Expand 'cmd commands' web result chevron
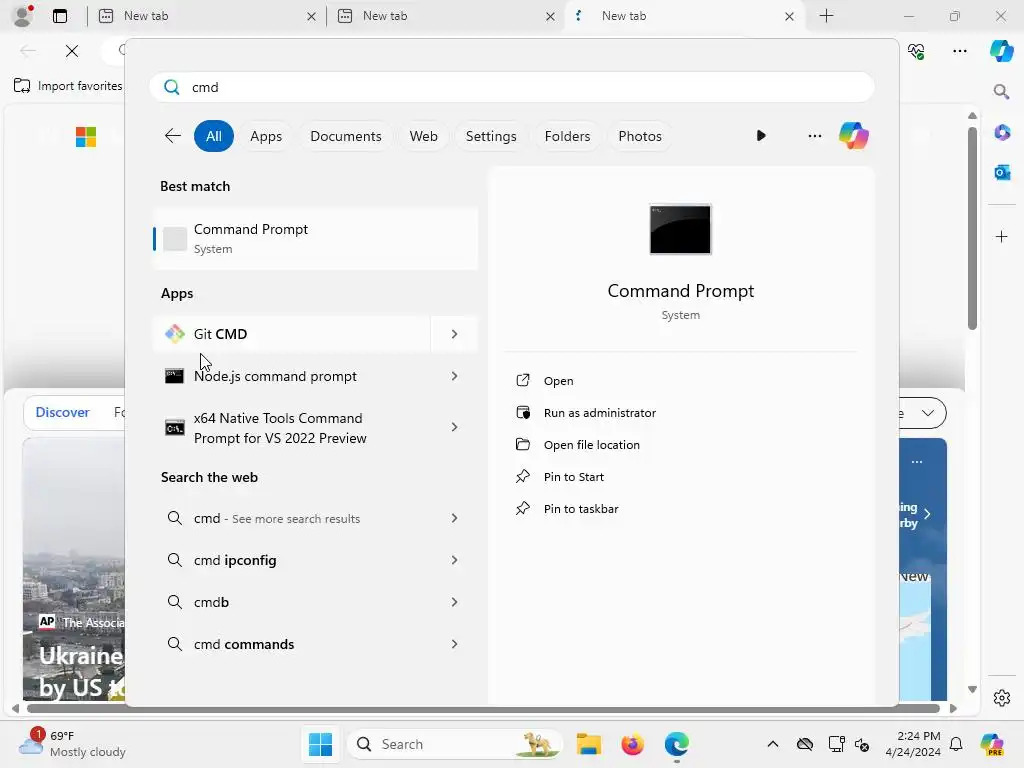1024x768 pixels. [x=455, y=644]
